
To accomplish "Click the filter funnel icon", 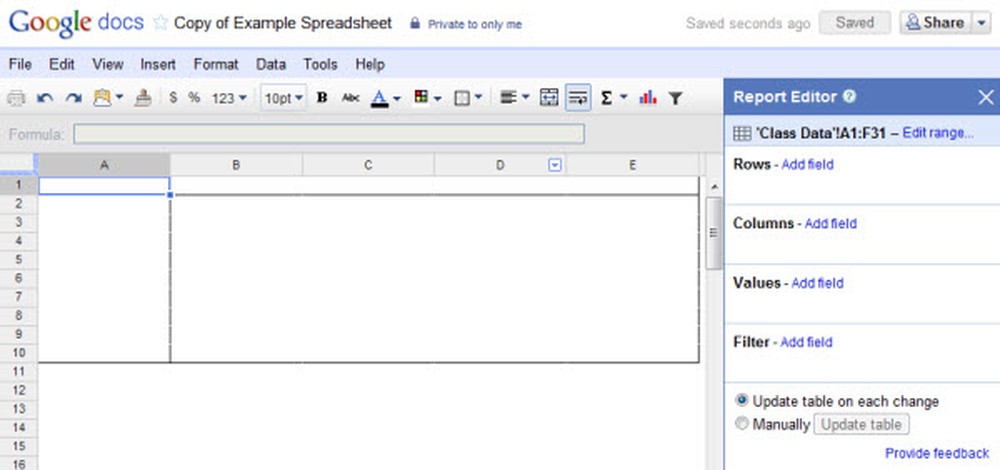I will point(675,98).
